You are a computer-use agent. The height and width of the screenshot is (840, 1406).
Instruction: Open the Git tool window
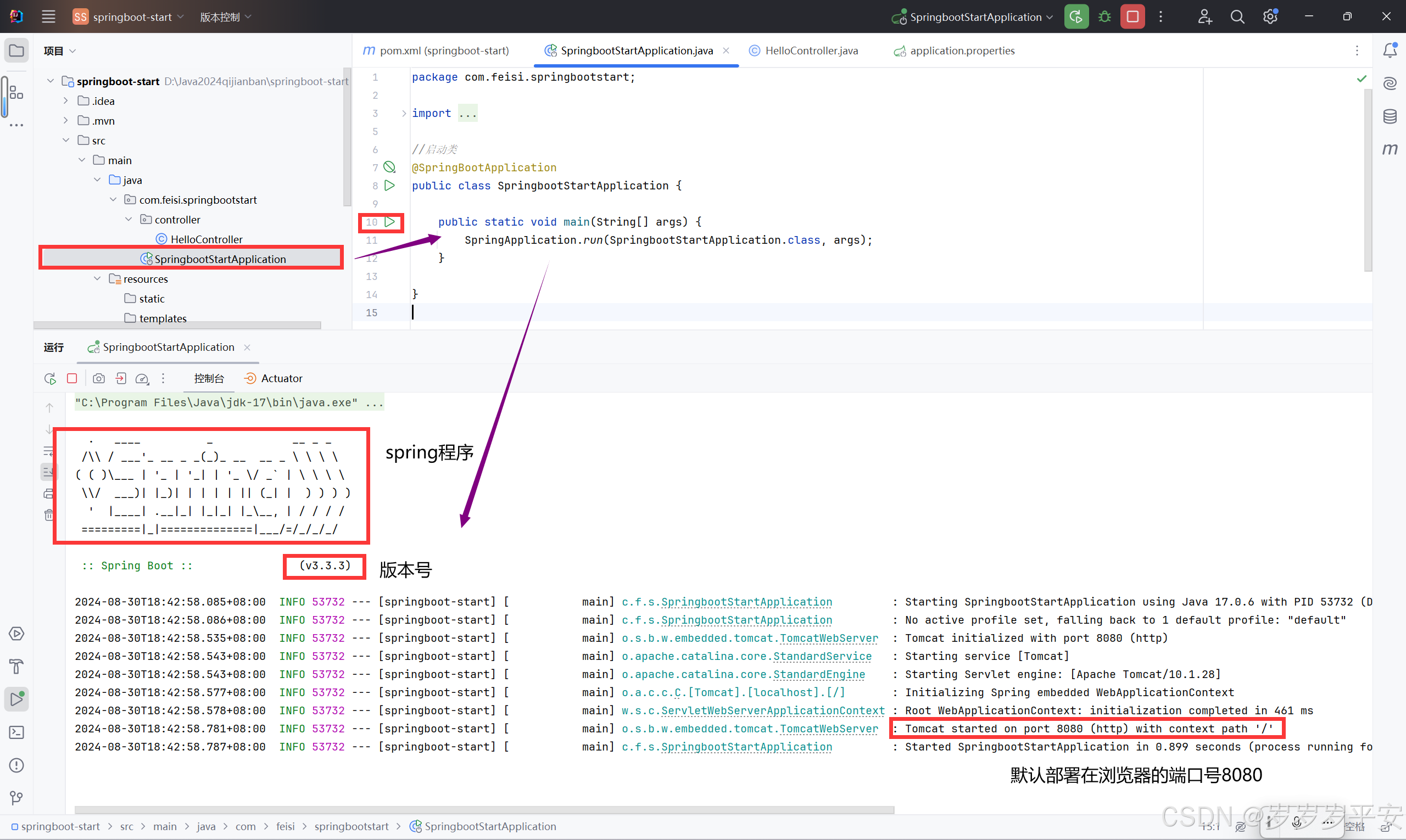click(x=16, y=798)
